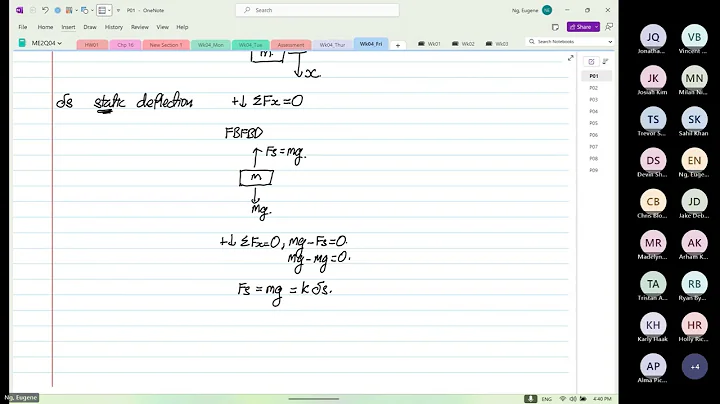Open the Wi-Fi network tray icon
Image resolution: width=720 pixels, height=404 pixels.
562,398
